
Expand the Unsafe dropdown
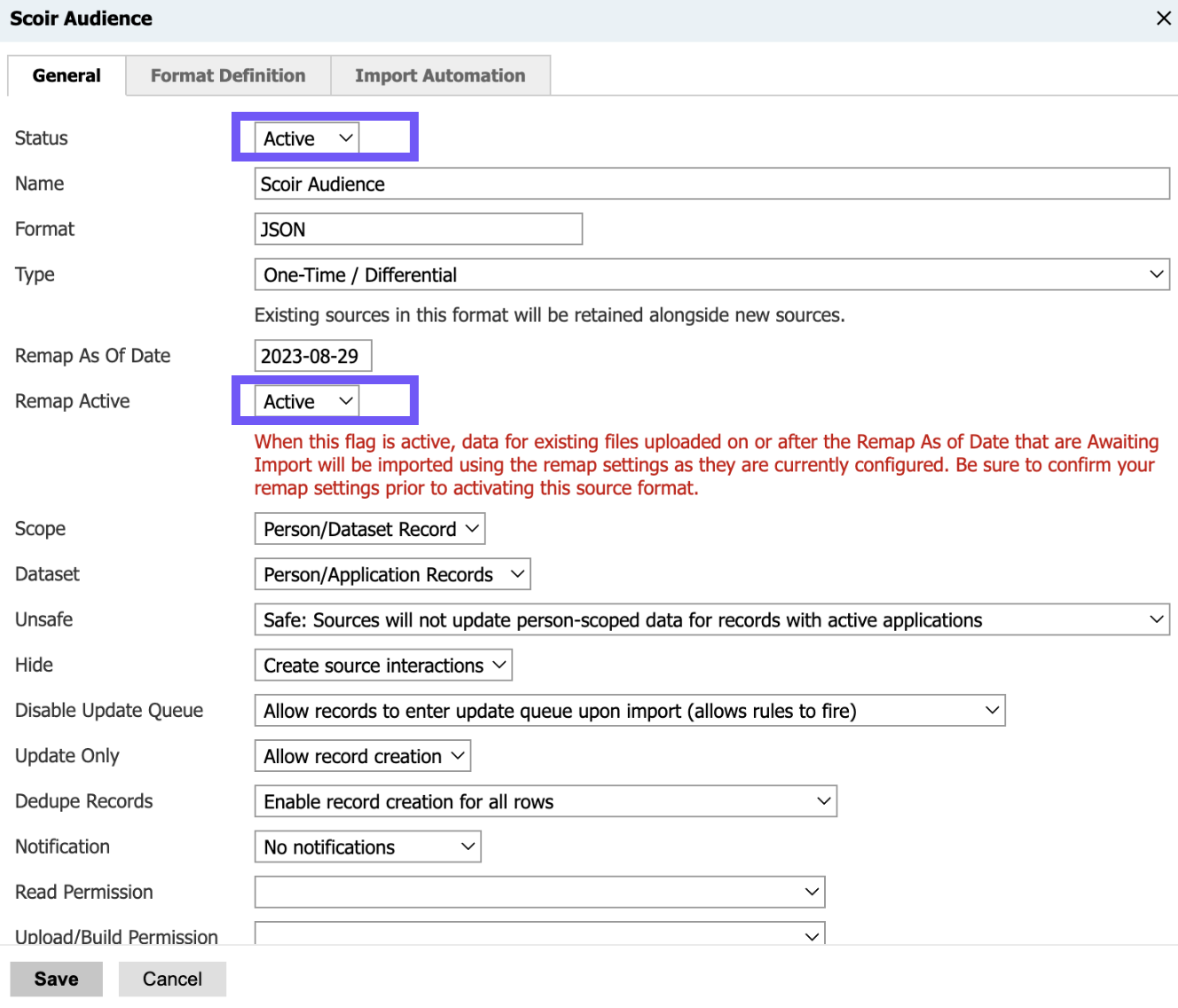tap(711, 619)
